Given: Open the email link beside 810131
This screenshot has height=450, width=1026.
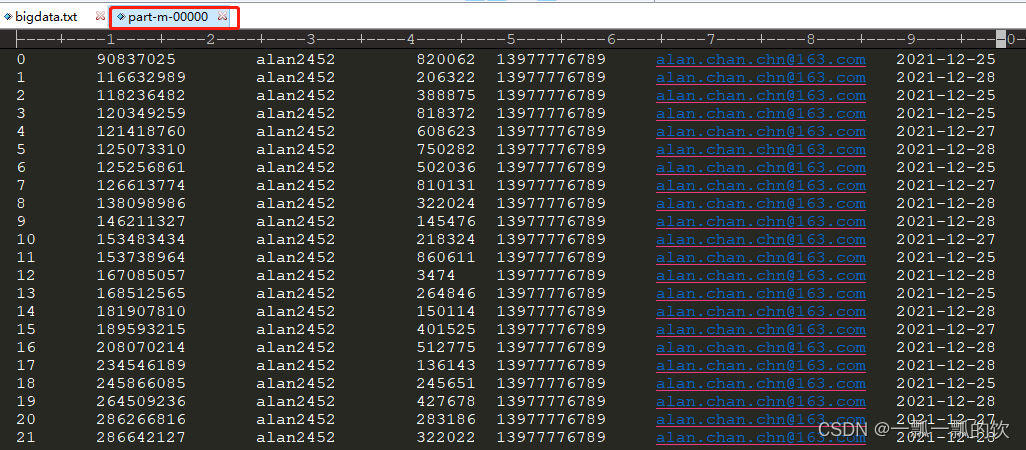Looking at the screenshot, I should tap(761, 185).
